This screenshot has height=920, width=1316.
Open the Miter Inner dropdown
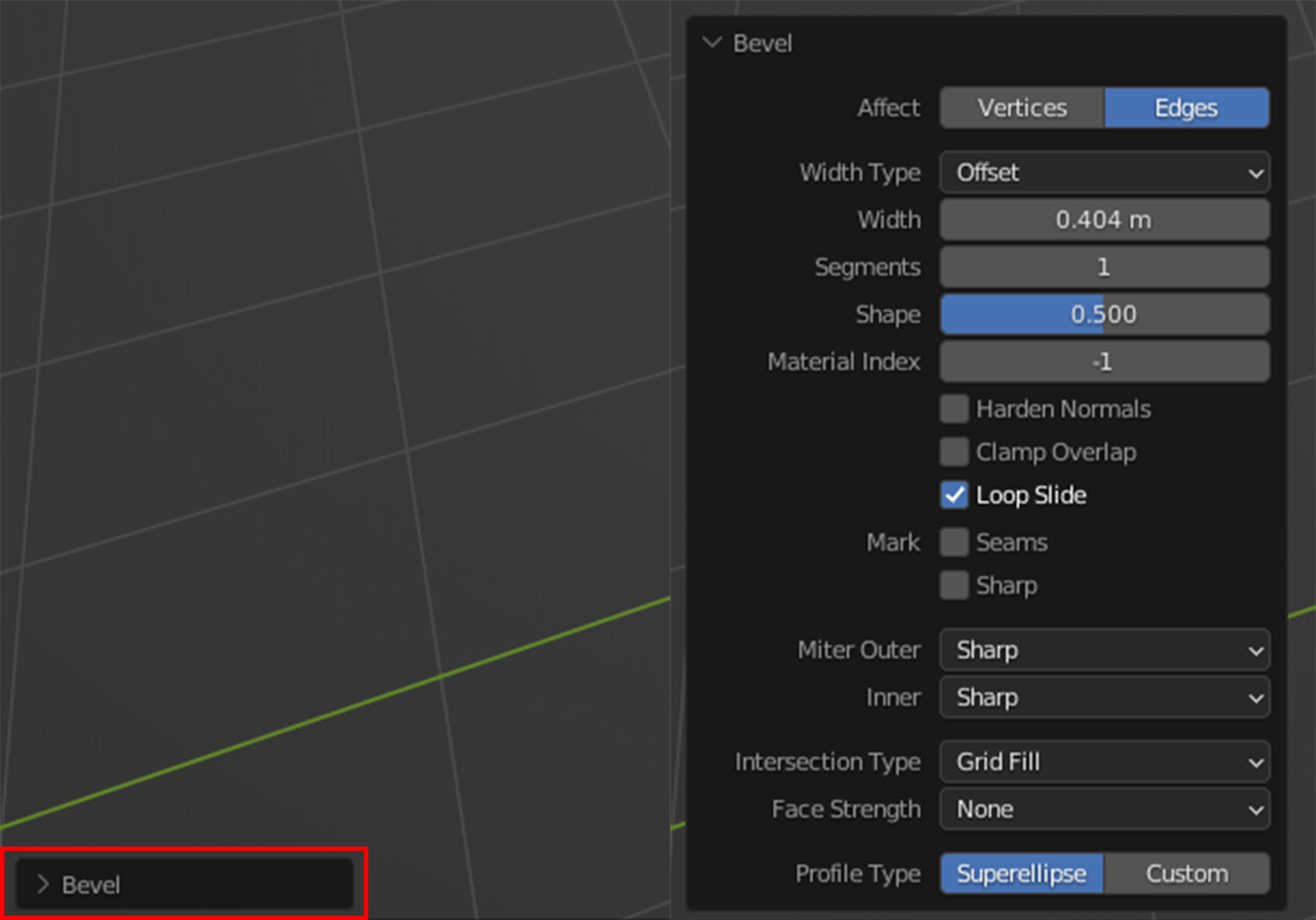1104,698
